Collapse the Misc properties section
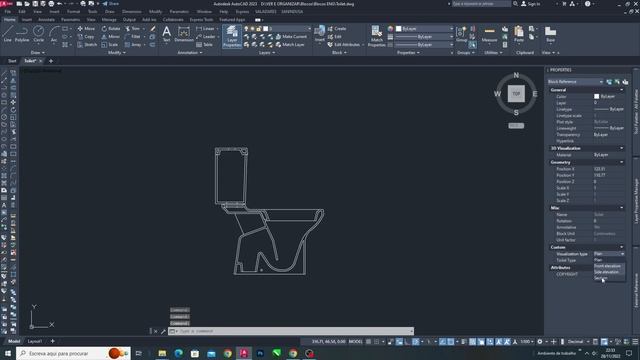Viewport: 640px width, 360px height. 622,208
